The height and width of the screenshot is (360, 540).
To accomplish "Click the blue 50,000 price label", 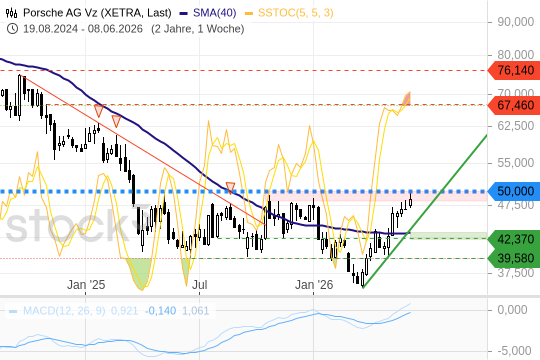I will pos(515,191).
